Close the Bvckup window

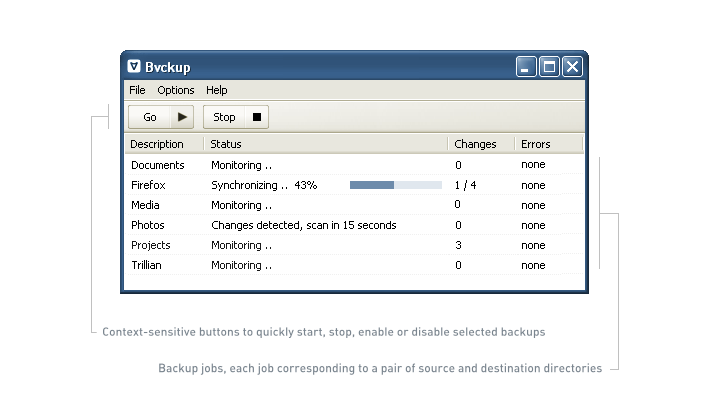572,67
